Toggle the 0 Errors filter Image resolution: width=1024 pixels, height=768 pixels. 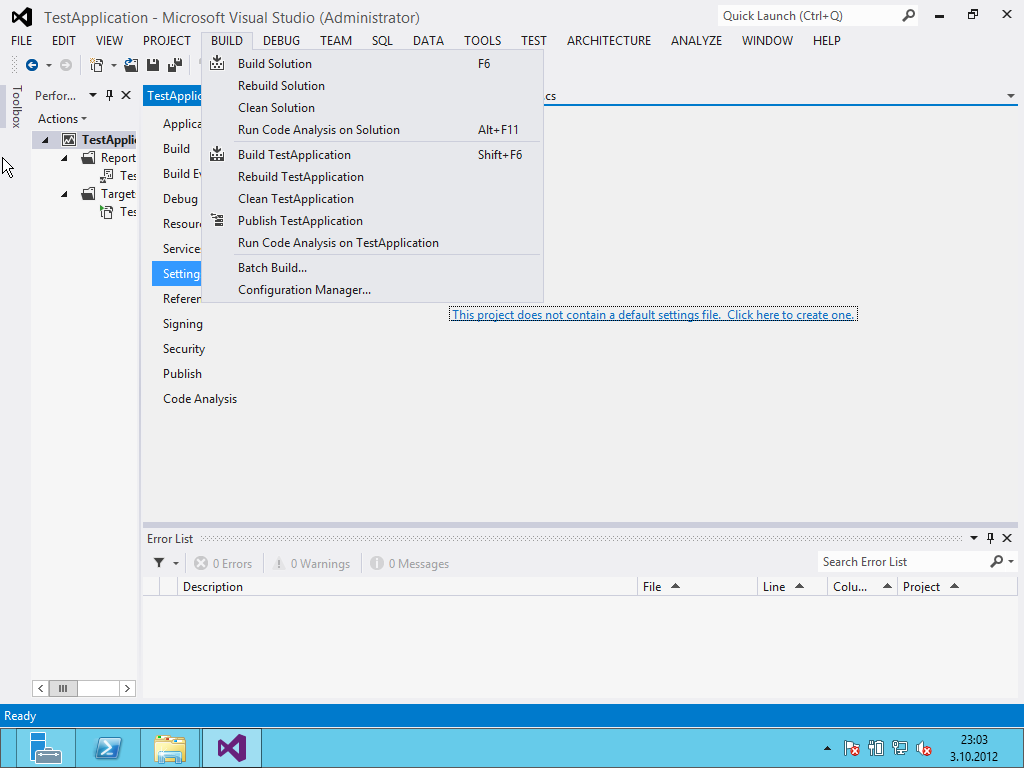223,564
